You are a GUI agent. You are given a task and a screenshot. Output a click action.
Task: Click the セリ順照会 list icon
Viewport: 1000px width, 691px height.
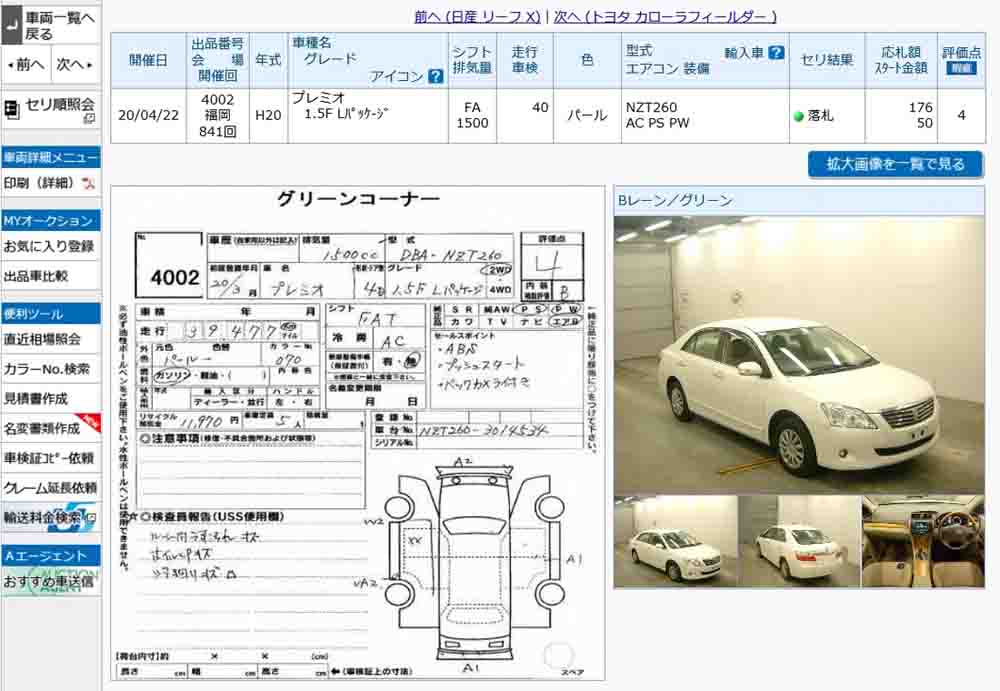[x=12, y=110]
